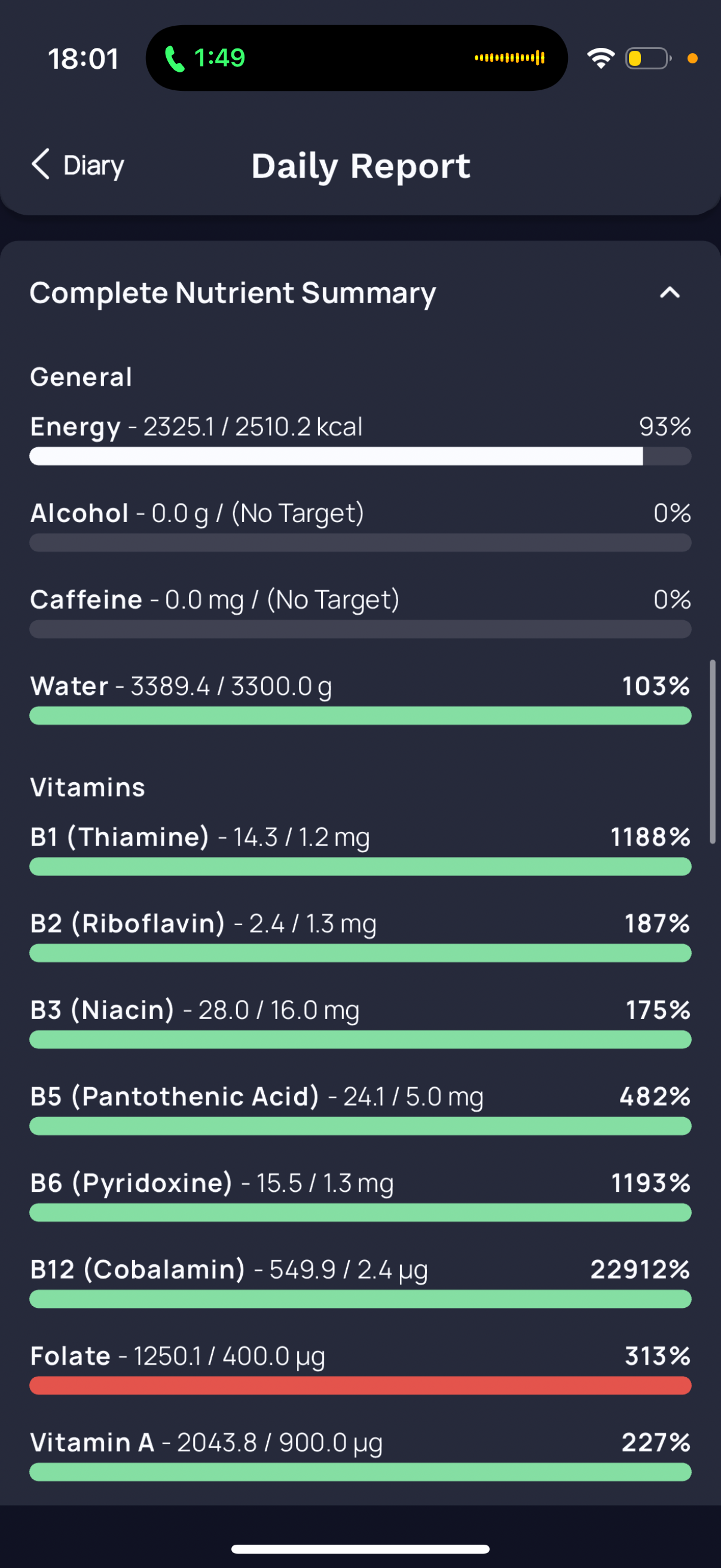Collapse the Complete Nutrient Summary section
Image resolution: width=721 pixels, height=1568 pixels.
pos(669,293)
